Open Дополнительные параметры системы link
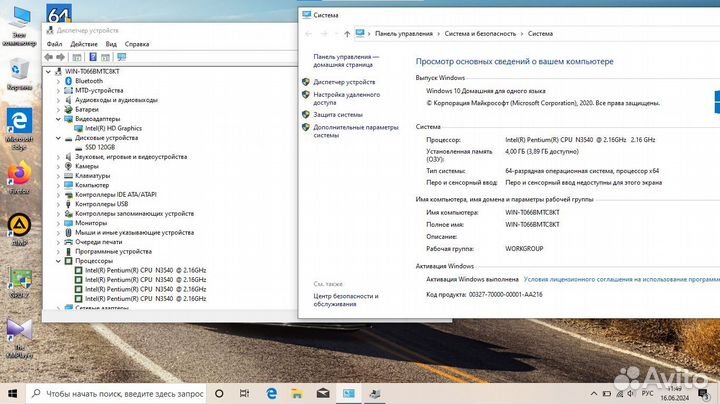Image resolution: width=720 pixels, height=404 pixels. tap(355, 131)
